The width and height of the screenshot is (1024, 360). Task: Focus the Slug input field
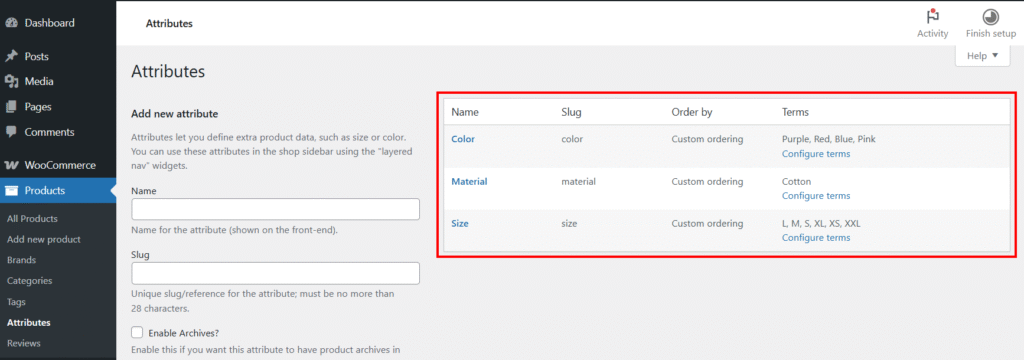275,273
